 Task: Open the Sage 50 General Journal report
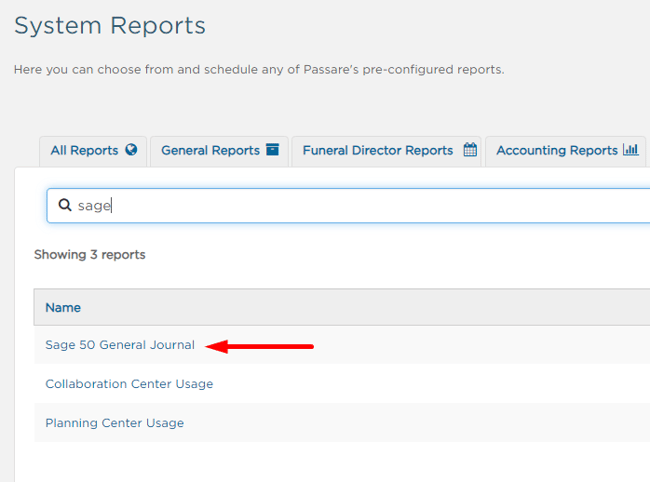pos(120,345)
